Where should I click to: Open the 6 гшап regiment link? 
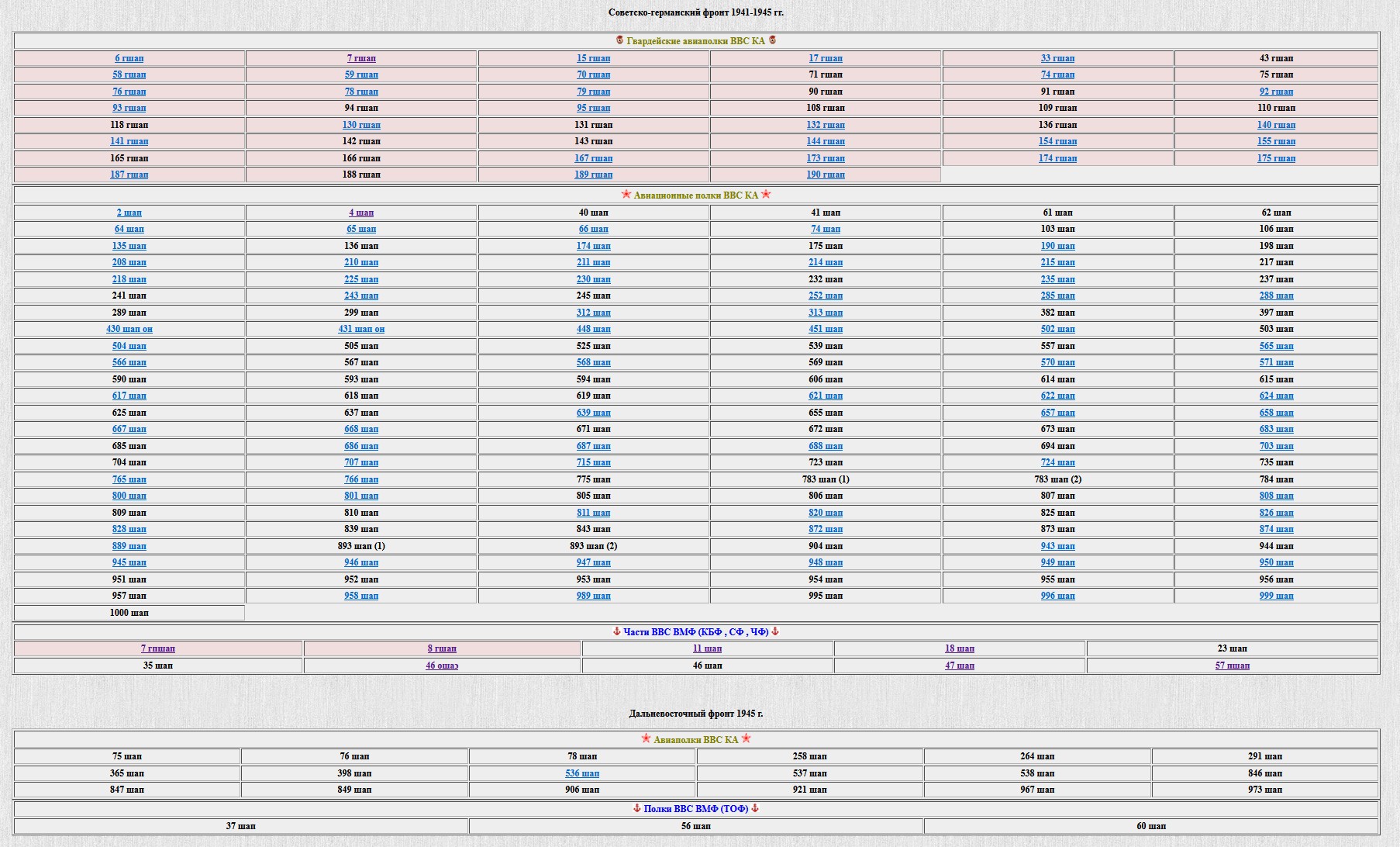click(129, 58)
